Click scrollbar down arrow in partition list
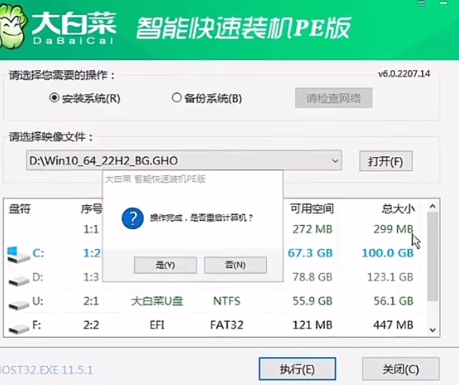 pos(433,330)
